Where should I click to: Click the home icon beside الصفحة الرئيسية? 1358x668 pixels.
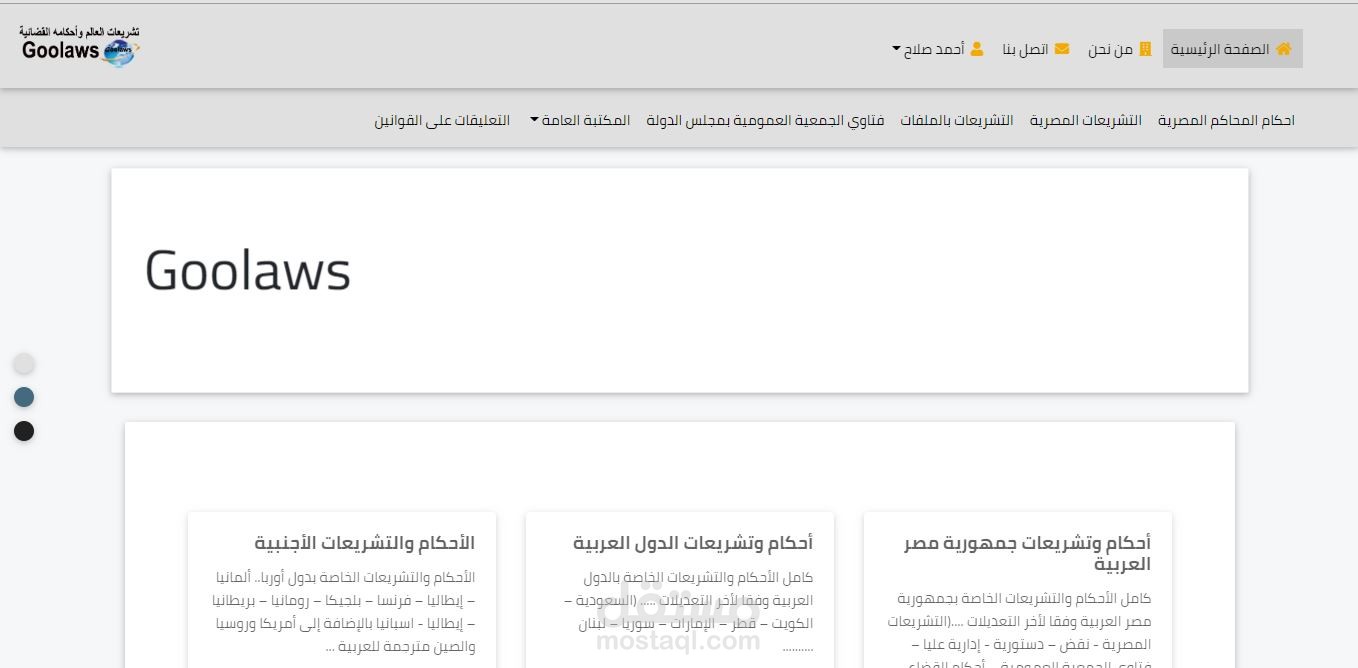tap(1284, 49)
